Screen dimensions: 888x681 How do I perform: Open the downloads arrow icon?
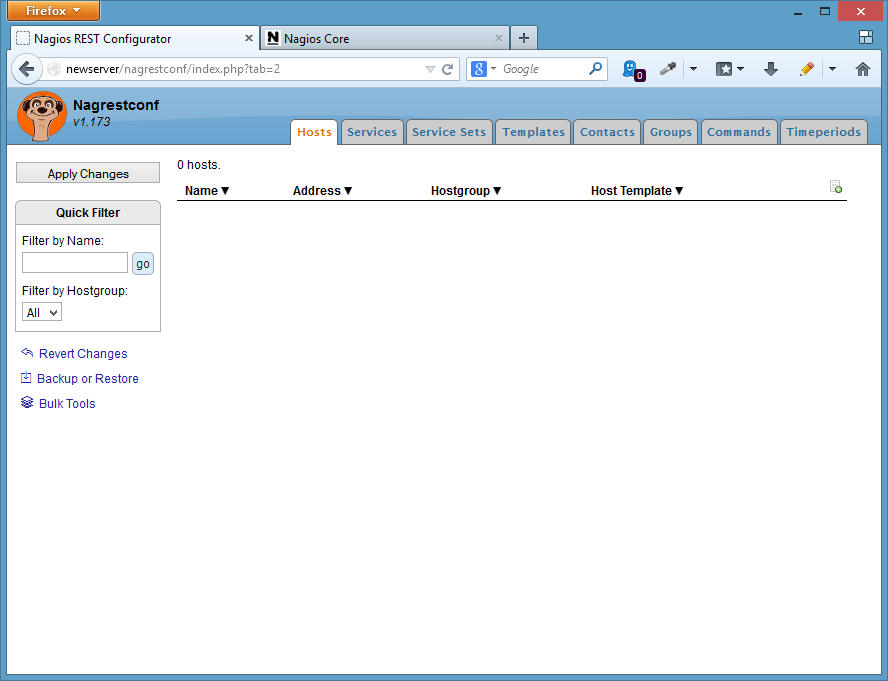(x=770, y=69)
